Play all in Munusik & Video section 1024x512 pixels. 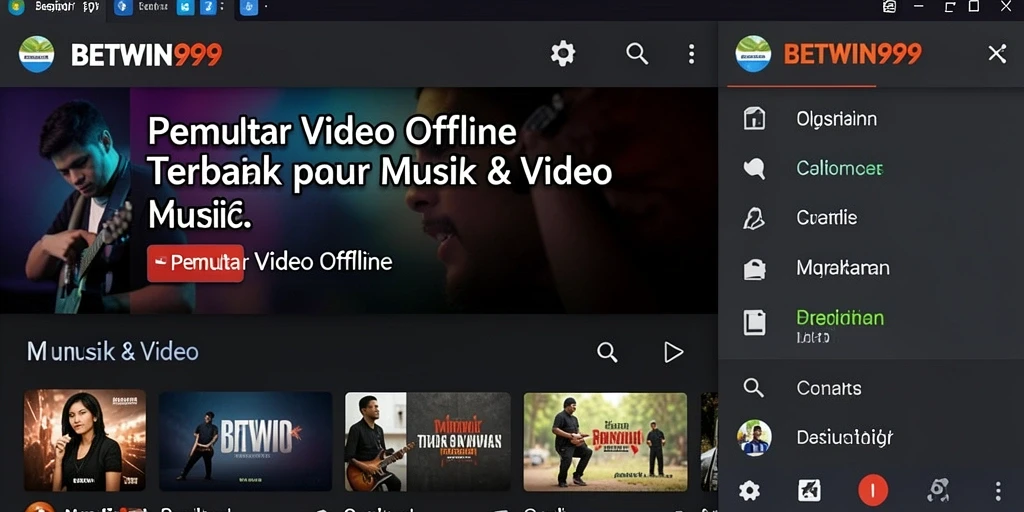point(673,352)
